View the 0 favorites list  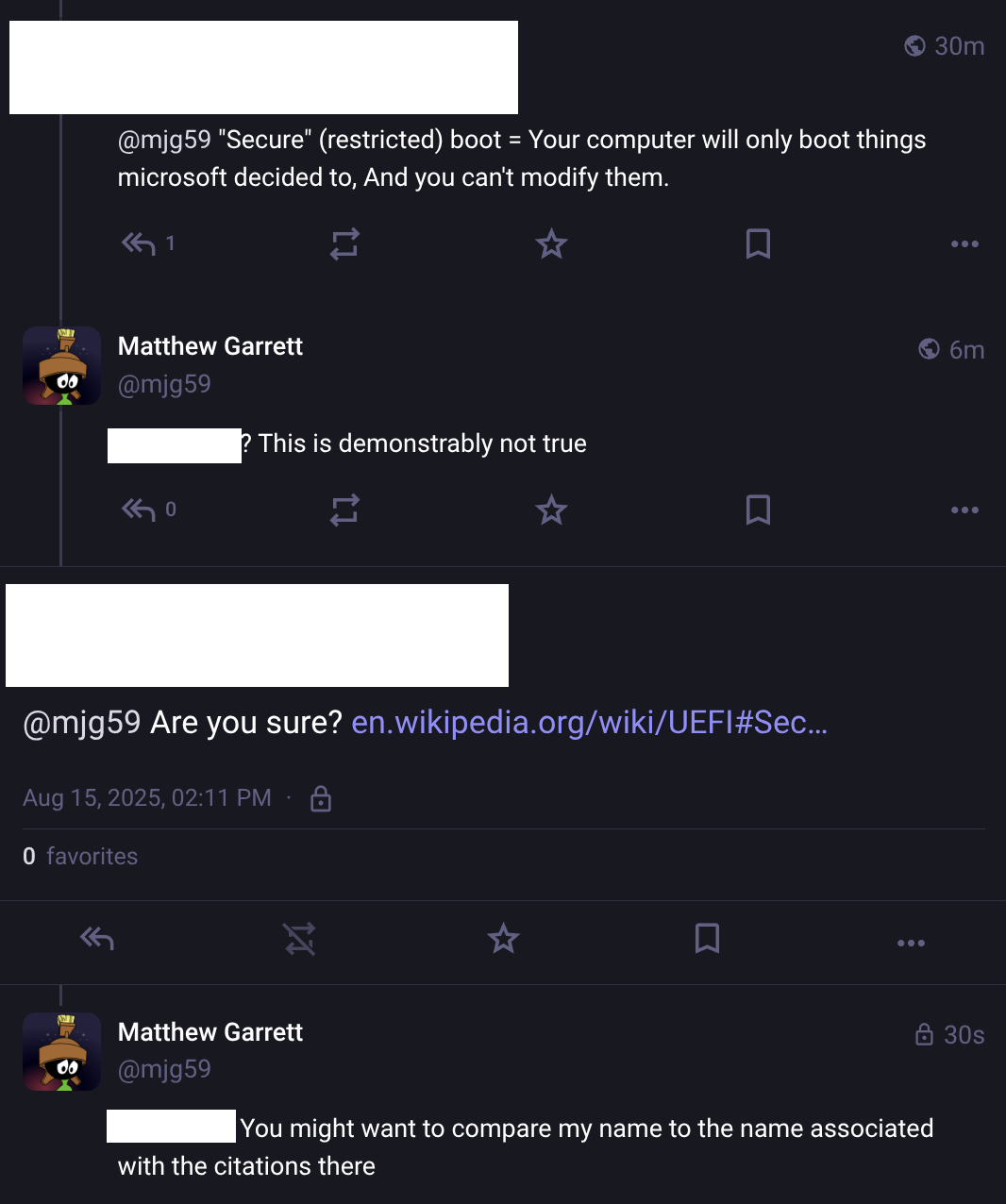tap(80, 856)
